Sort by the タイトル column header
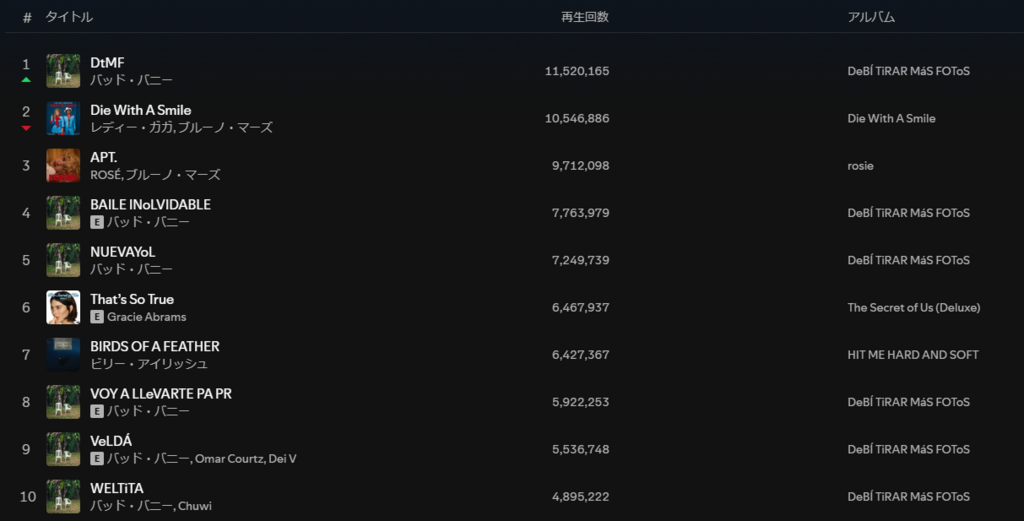This screenshot has width=1024, height=521. 69,17
